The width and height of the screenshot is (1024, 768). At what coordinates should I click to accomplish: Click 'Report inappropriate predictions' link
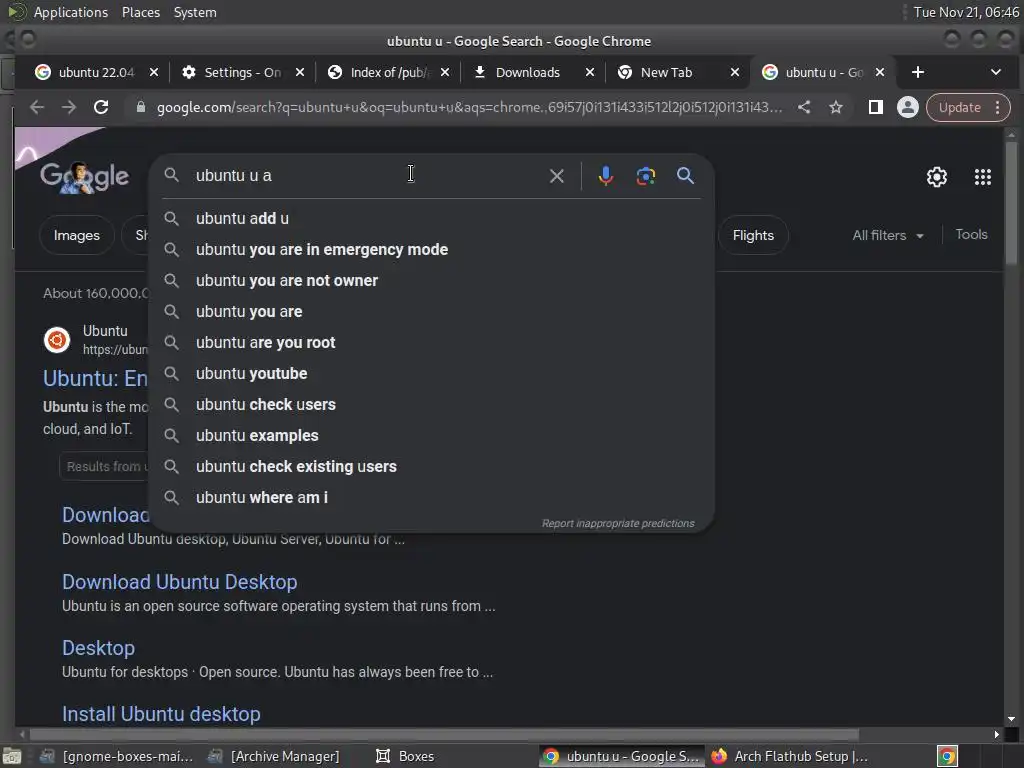click(x=618, y=523)
